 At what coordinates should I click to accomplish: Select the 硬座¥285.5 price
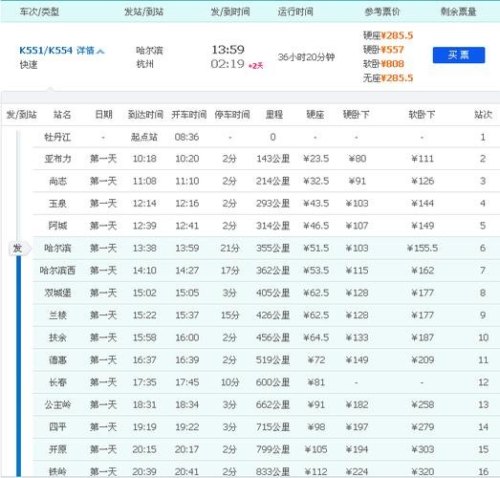click(388, 35)
